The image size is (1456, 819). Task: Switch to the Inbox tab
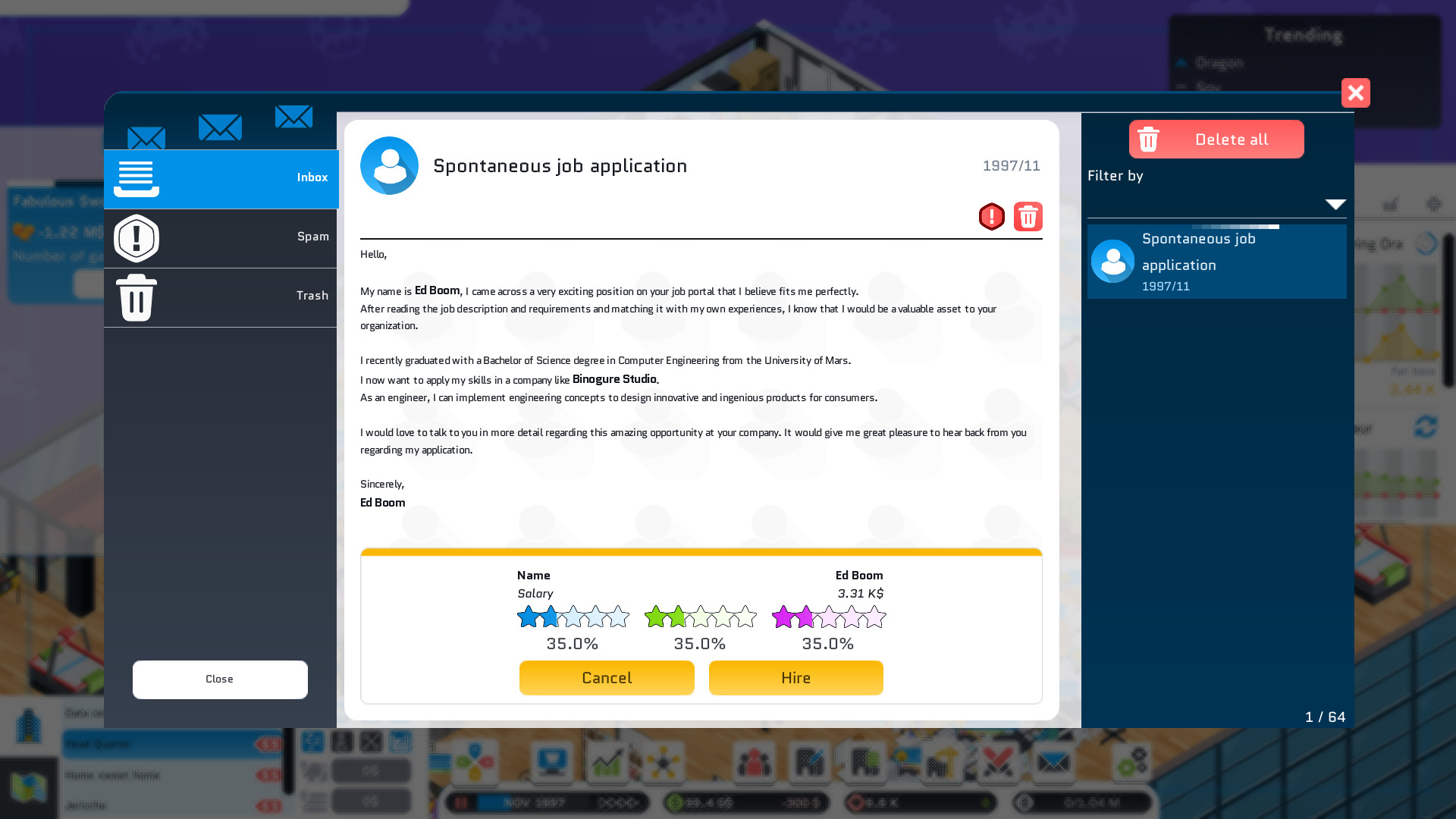pyautogui.click(x=220, y=177)
